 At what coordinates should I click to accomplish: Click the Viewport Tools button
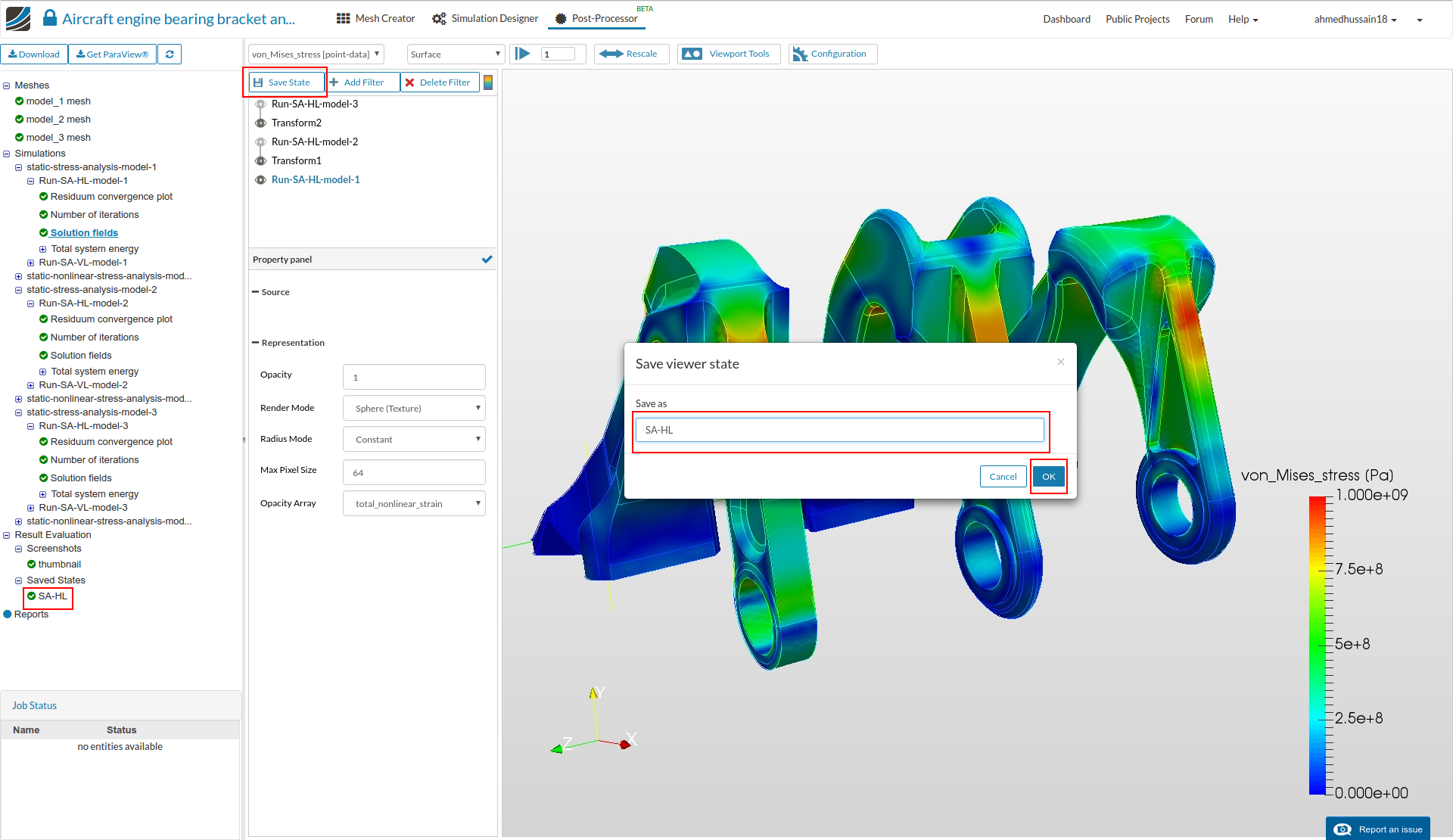click(728, 54)
